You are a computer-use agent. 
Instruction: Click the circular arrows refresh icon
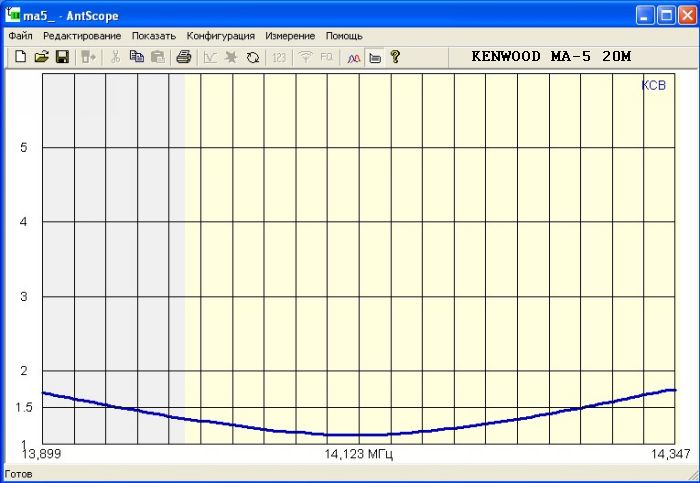[x=253, y=57]
